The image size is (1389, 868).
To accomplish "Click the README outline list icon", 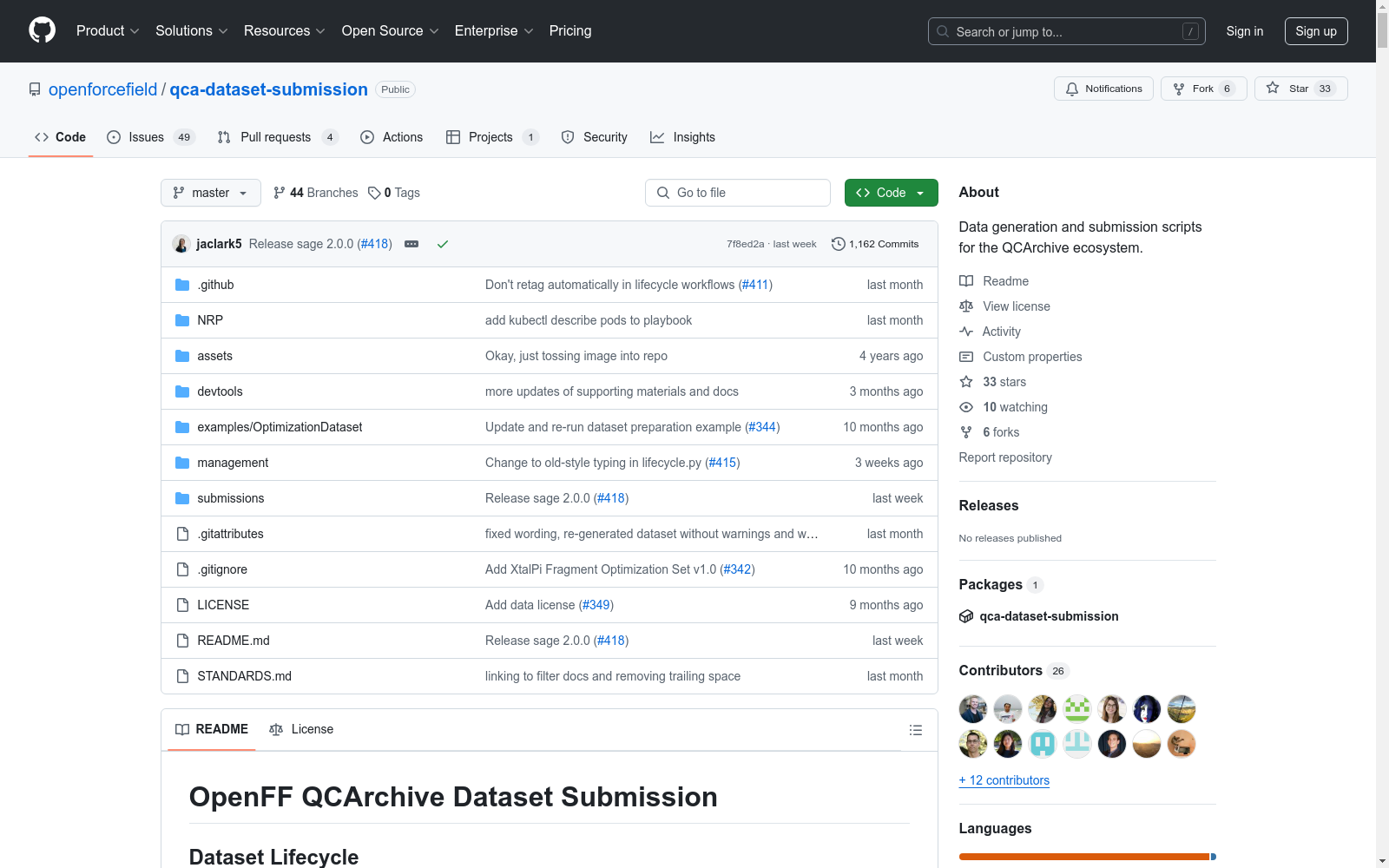I will point(915,730).
